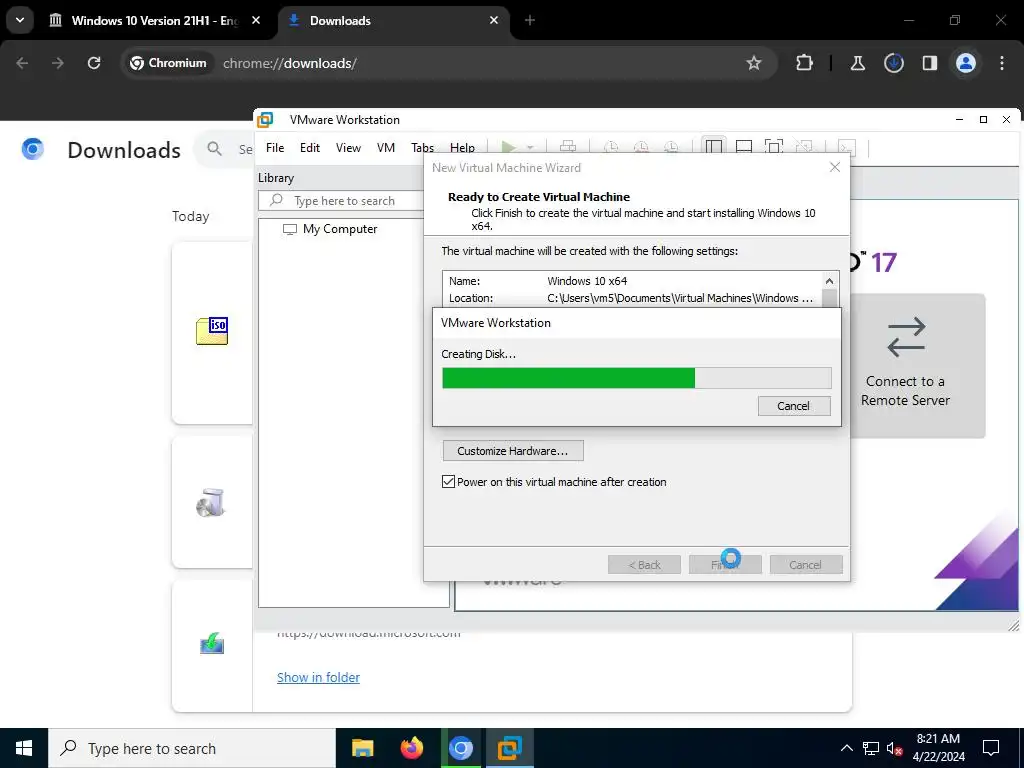Image resolution: width=1024 pixels, height=768 pixels.
Task: Click the wizard Finish button
Action: (725, 565)
